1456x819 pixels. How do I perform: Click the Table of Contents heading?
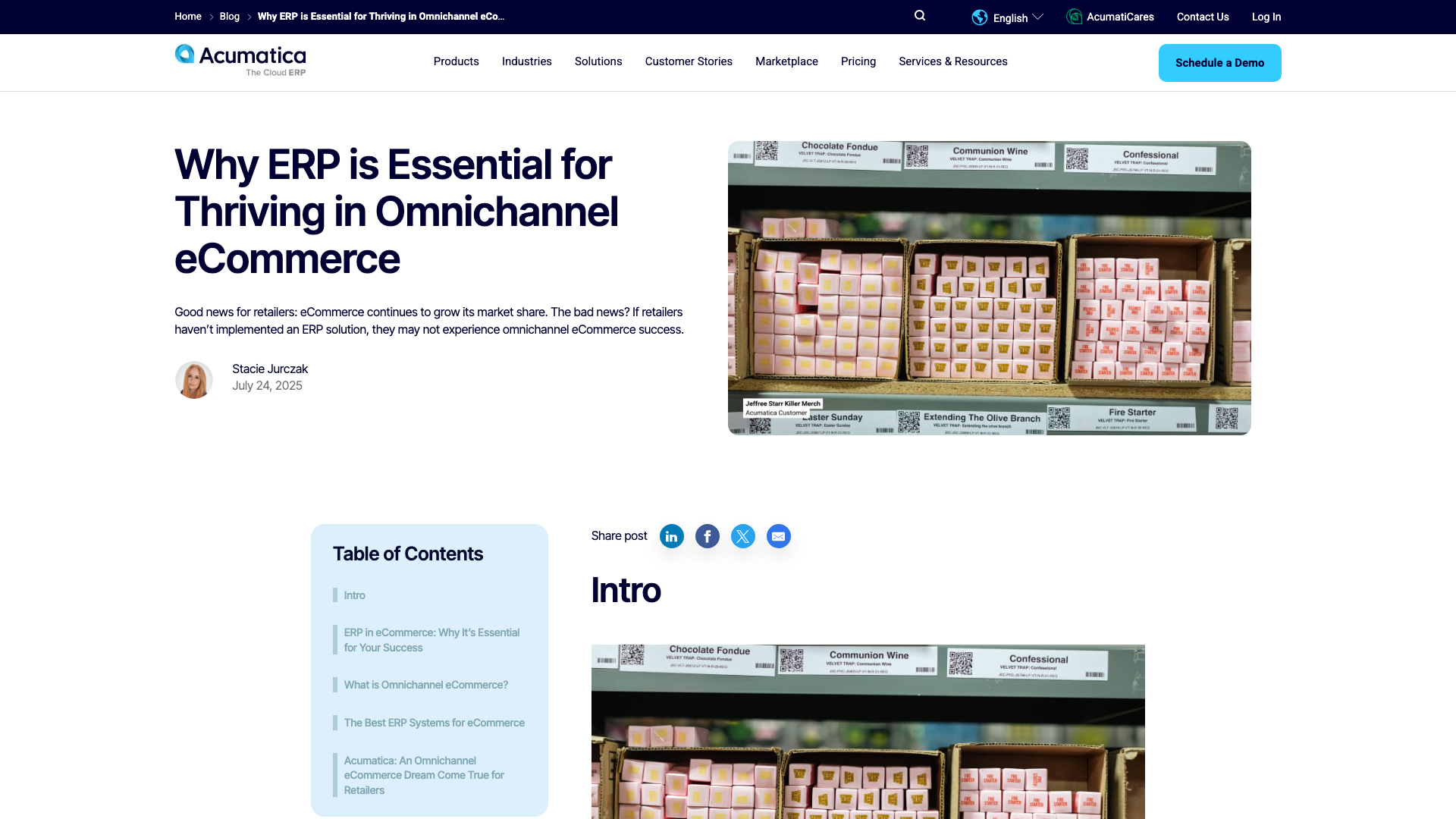pos(408,554)
